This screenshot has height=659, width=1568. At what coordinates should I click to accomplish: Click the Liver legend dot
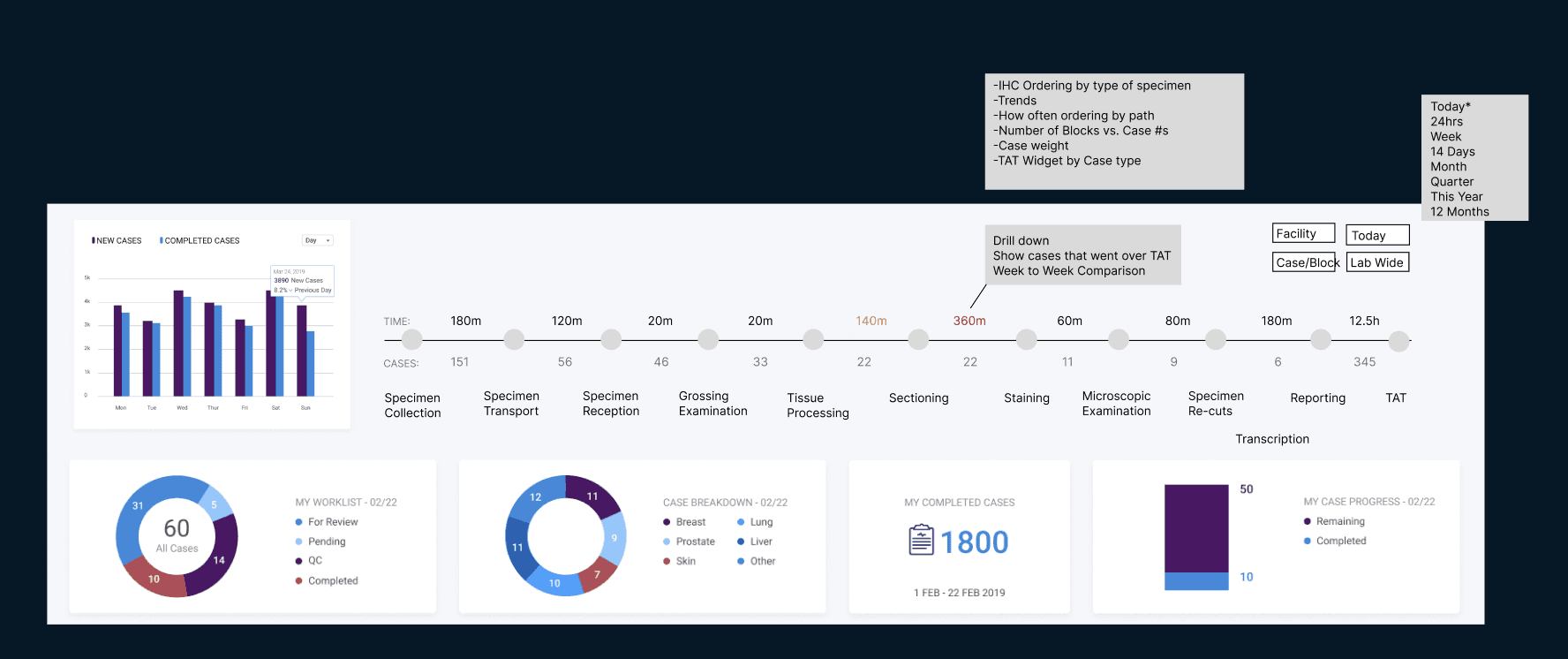741,542
